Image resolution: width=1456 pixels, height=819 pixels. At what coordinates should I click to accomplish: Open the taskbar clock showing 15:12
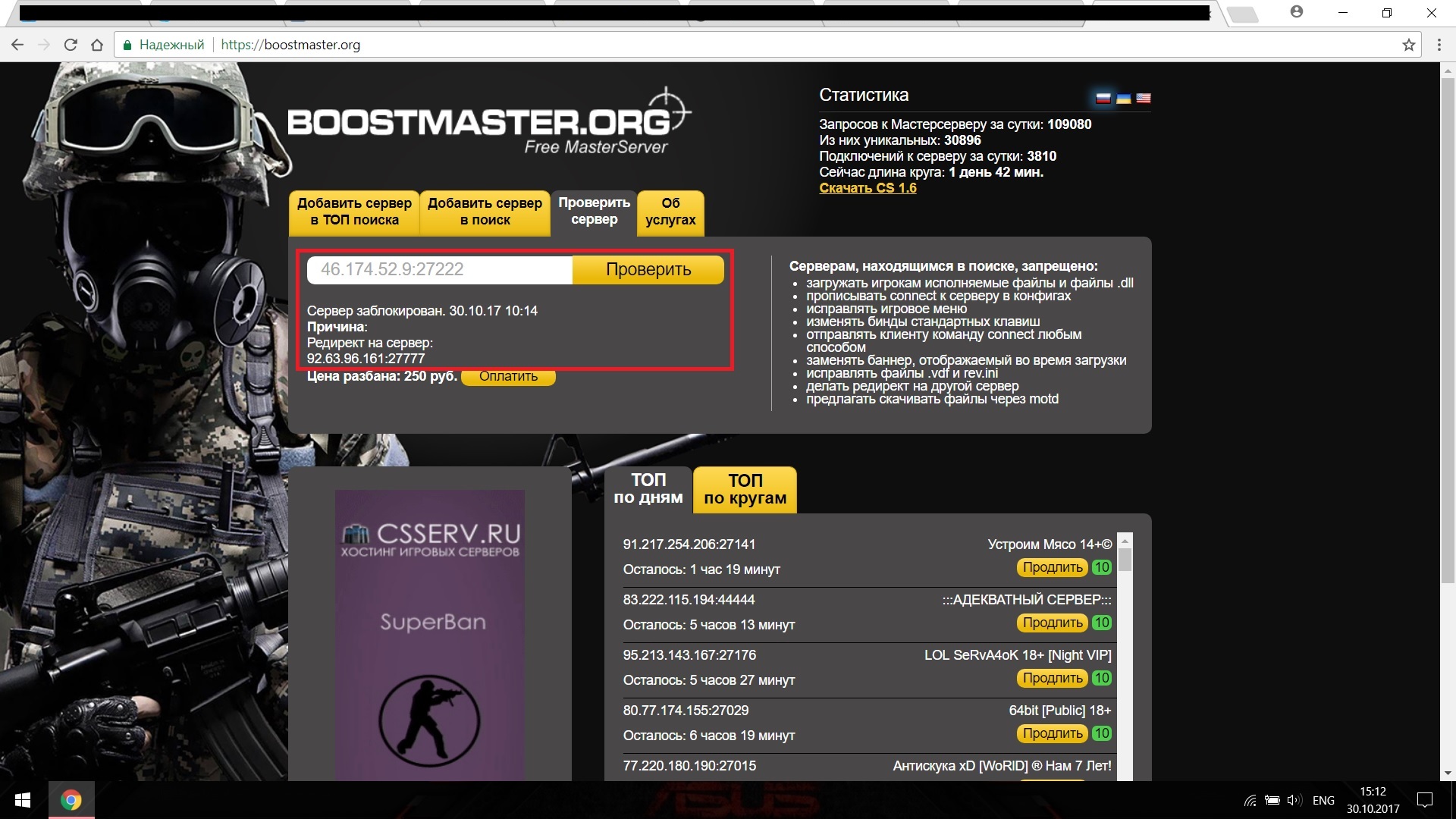point(1373,800)
